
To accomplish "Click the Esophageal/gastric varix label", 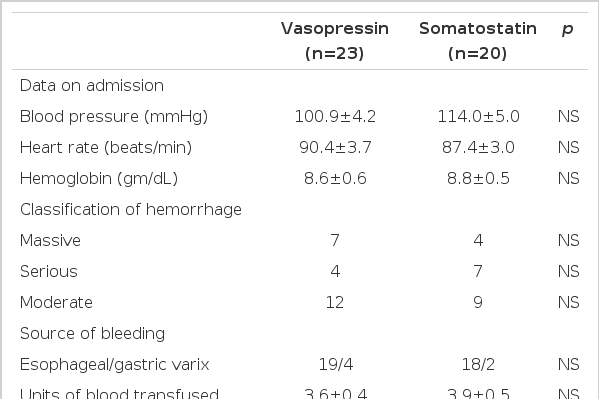I will click(115, 365).
